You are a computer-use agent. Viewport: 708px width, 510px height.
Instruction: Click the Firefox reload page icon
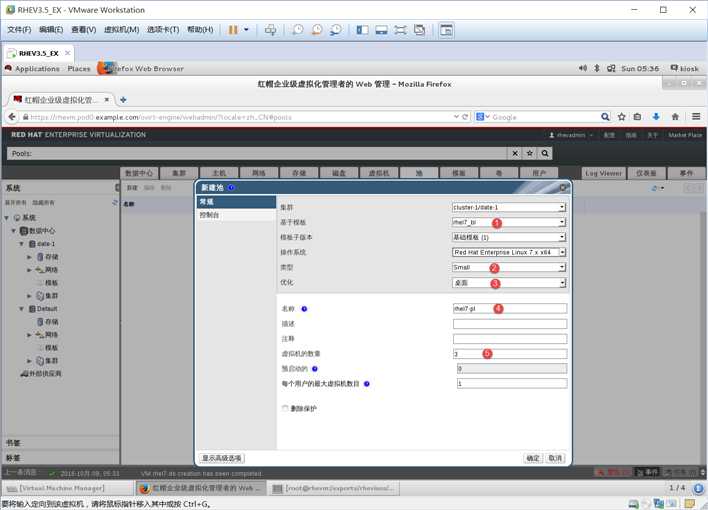(465, 117)
